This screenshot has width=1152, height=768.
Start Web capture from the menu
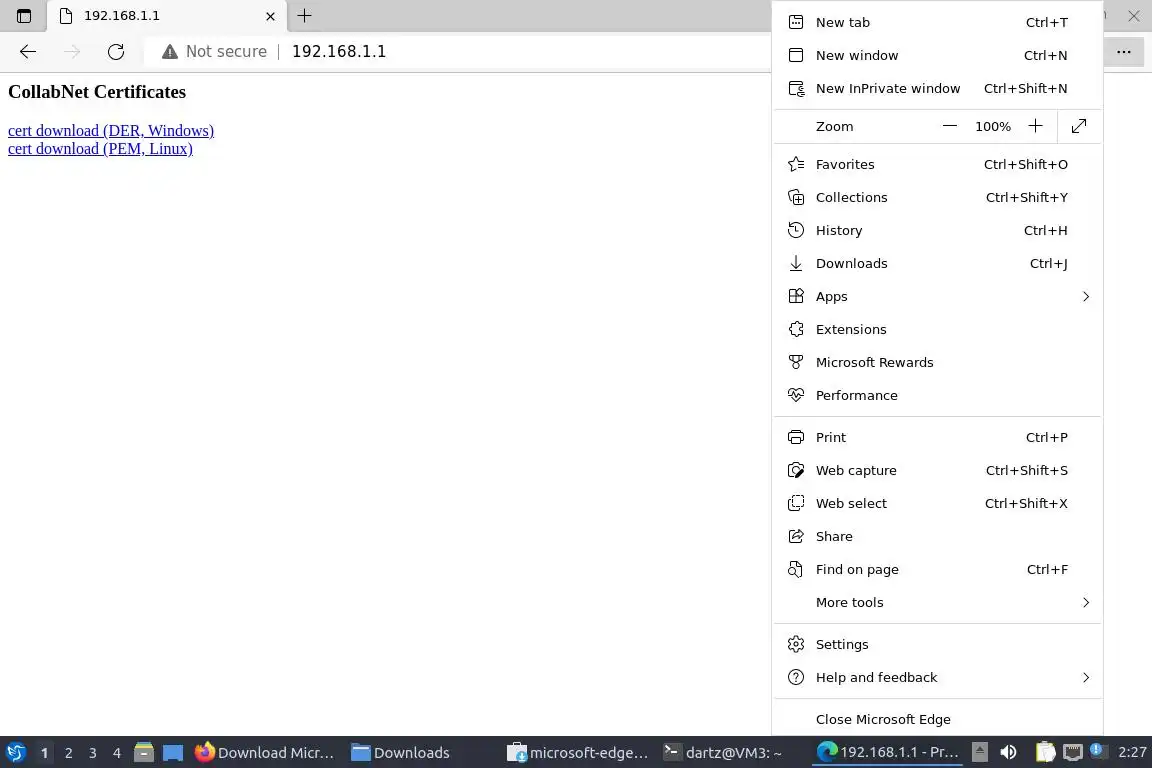click(x=937, y=471)
